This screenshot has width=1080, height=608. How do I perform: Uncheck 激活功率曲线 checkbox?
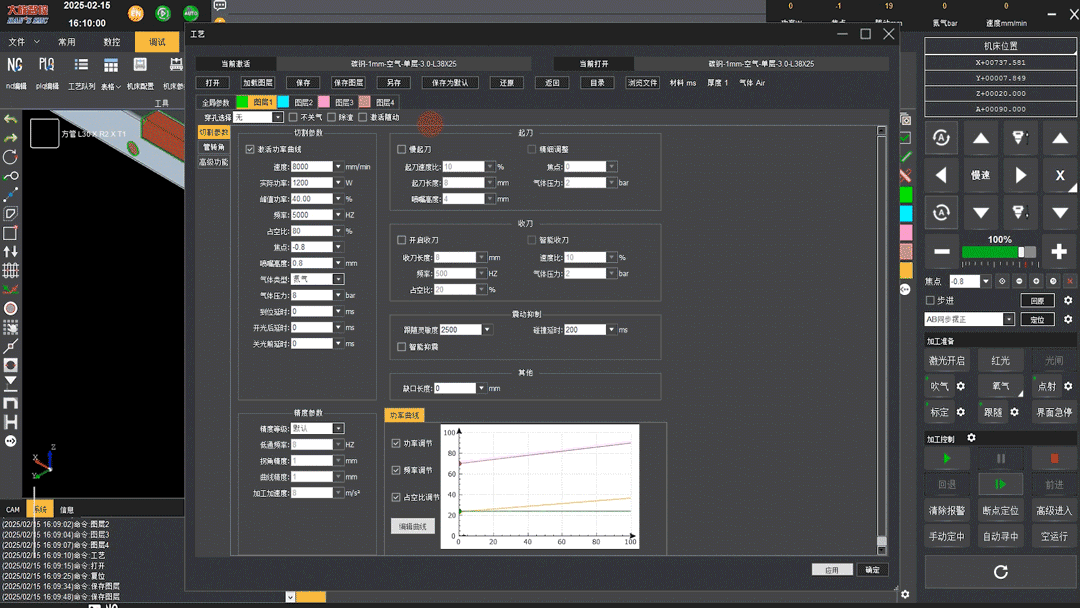pyautogui.click(x=250, y=149)
